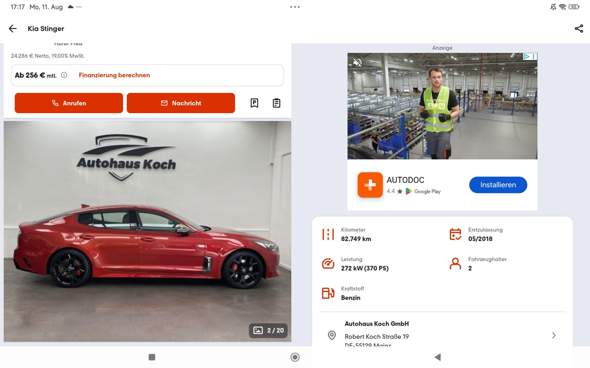Open gallery via 2 / 20 counter
The height and width of the screenshot is (368, 590).
268,330
